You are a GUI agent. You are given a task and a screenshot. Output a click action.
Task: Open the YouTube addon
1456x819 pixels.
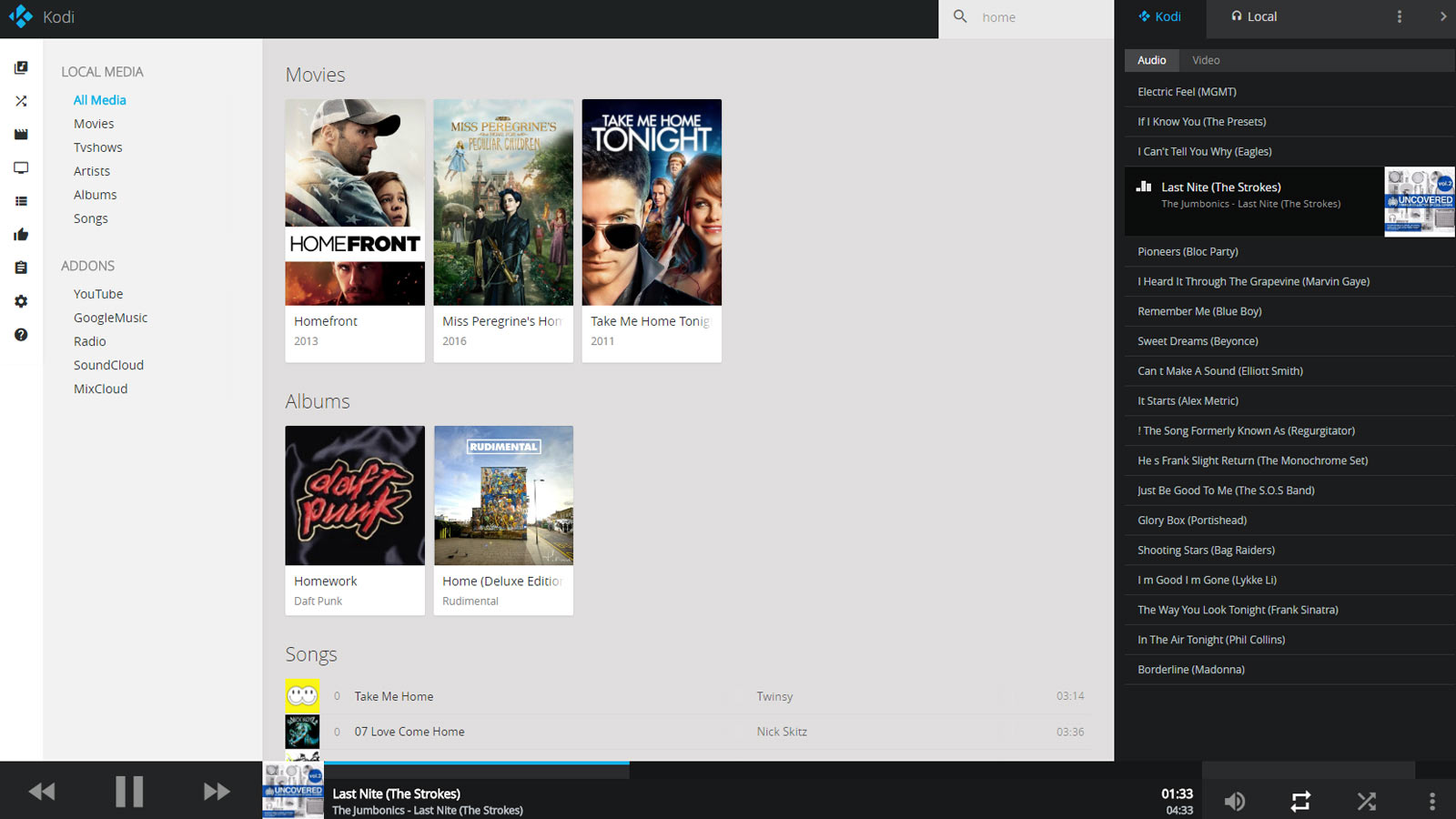tap(98, 294)
